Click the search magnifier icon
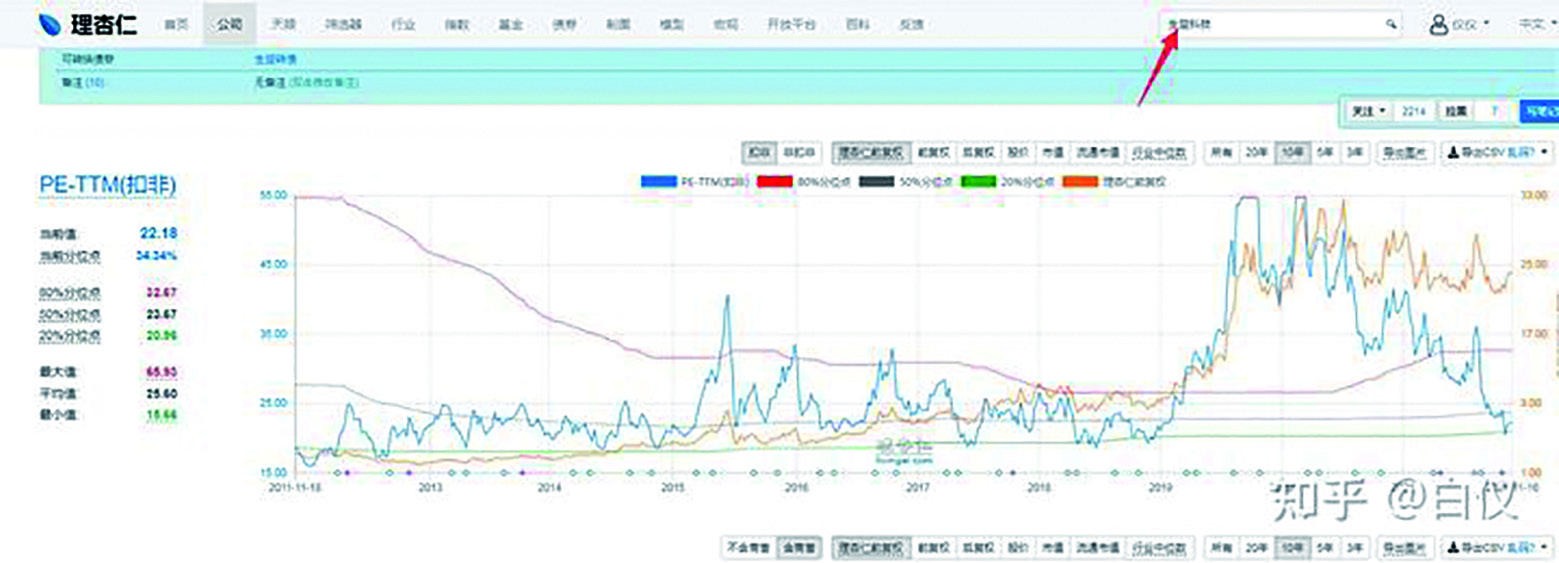This screenshot has width=1559, height=563. click(x=1391, y=24)
